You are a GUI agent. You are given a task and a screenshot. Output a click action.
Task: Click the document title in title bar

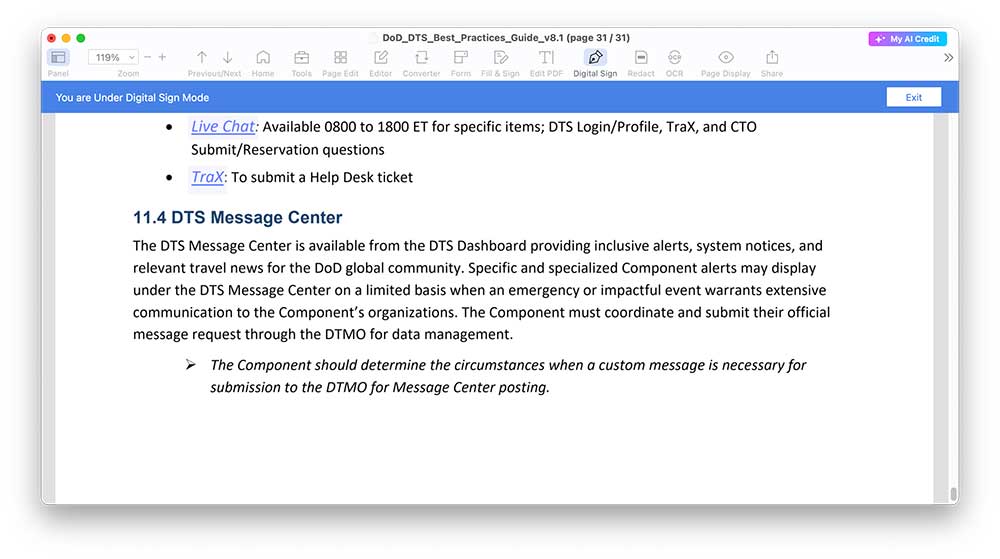tap(506, 38)
